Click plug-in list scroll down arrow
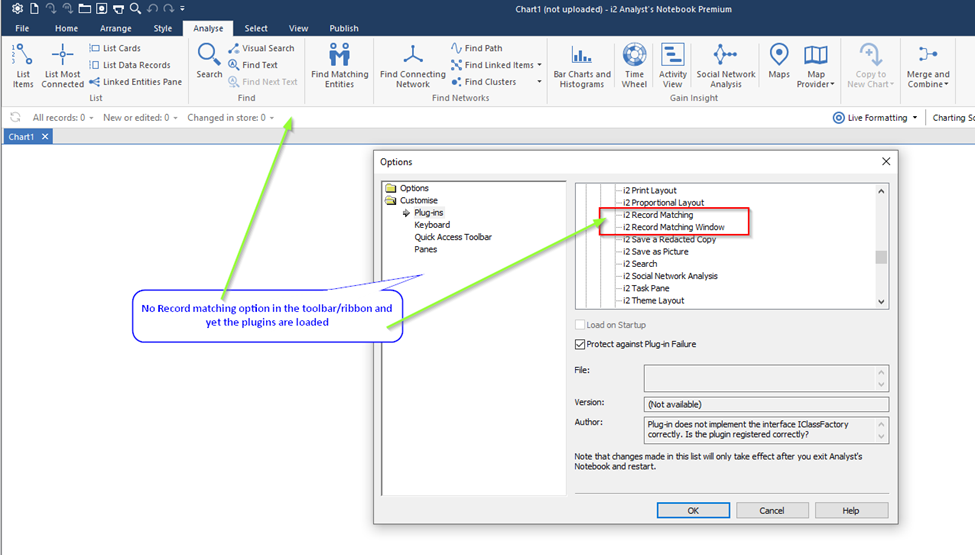Screen dimensions: 975x555 point(881,301)
